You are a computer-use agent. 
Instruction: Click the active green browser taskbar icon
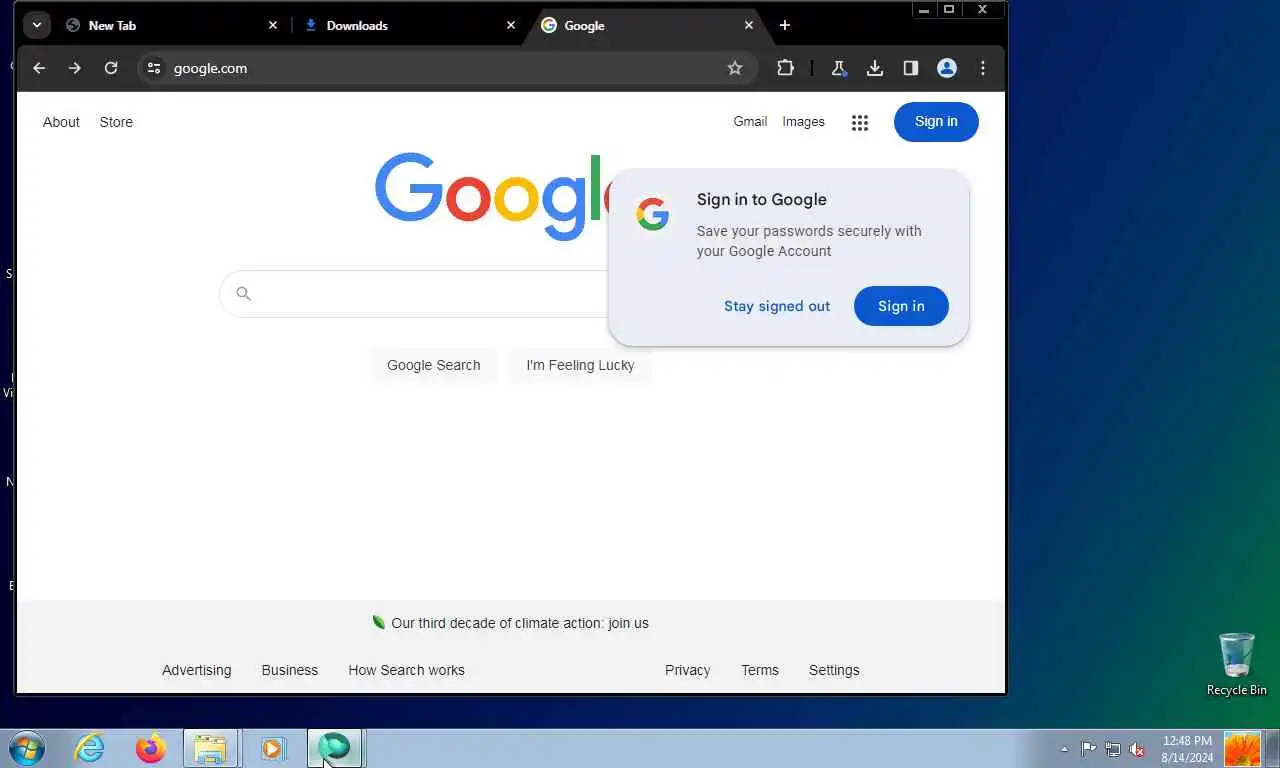pyautogui.click(x=334, y=748)
